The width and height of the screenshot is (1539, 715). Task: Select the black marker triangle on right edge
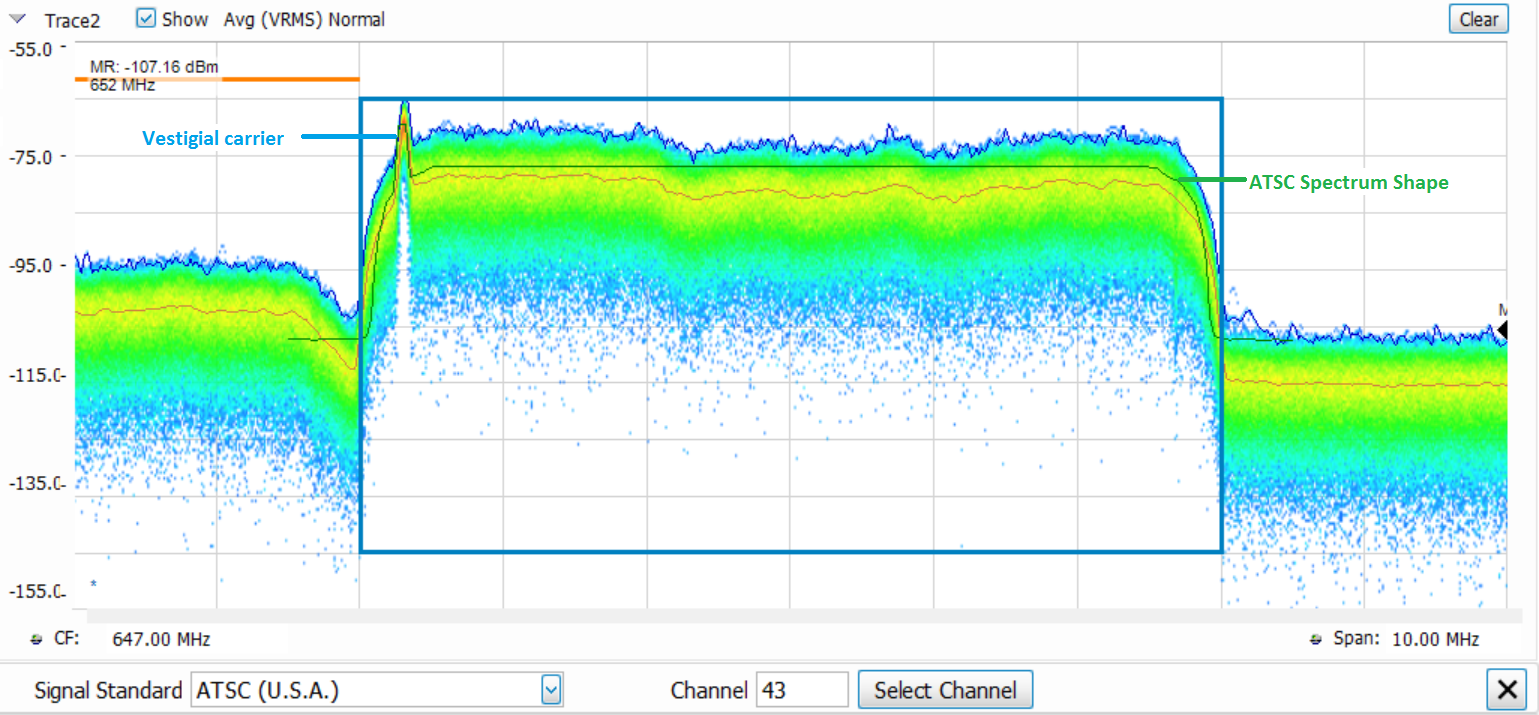tap(1501, 329)
